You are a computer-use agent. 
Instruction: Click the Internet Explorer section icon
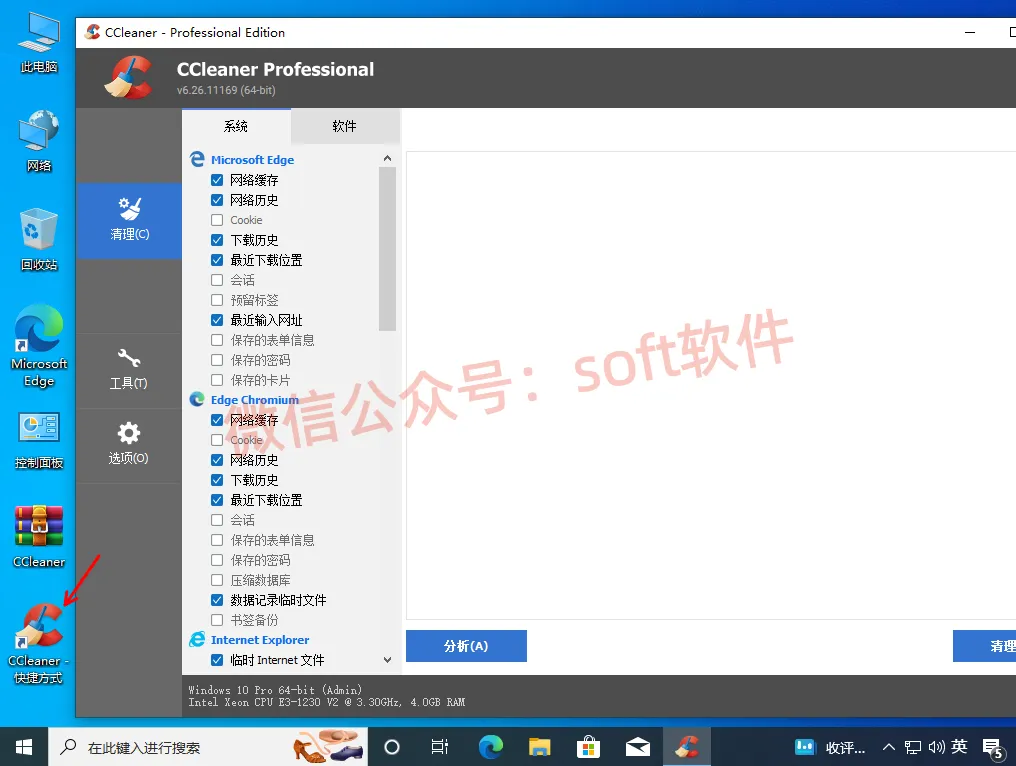(x=197, y=640)
